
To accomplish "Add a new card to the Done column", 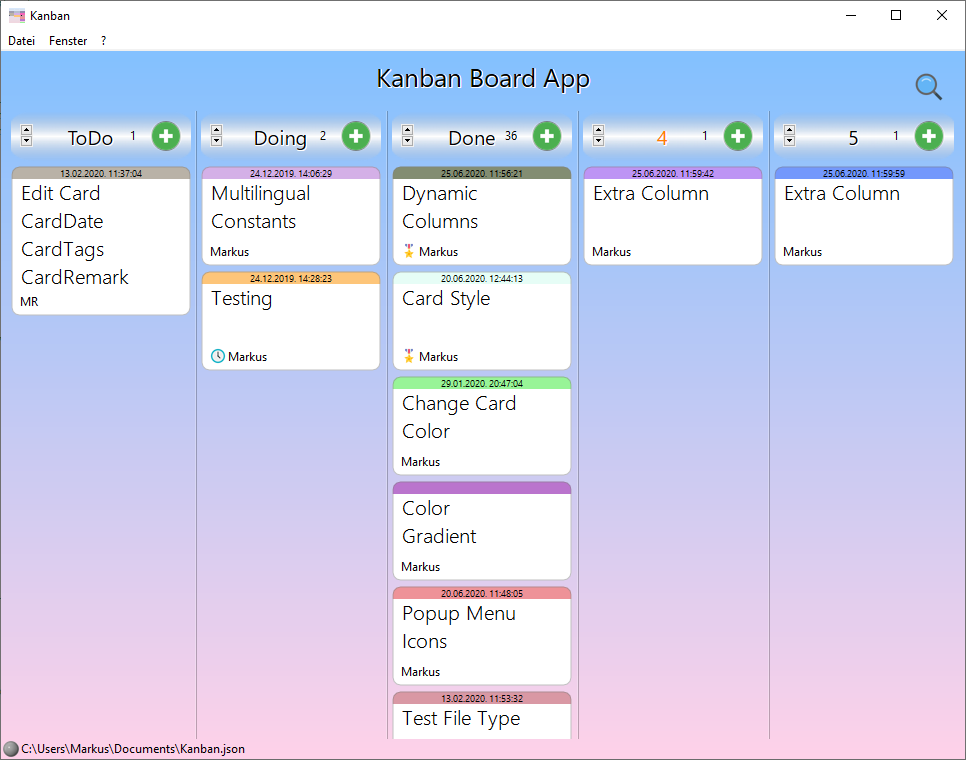I will point(547,137).
